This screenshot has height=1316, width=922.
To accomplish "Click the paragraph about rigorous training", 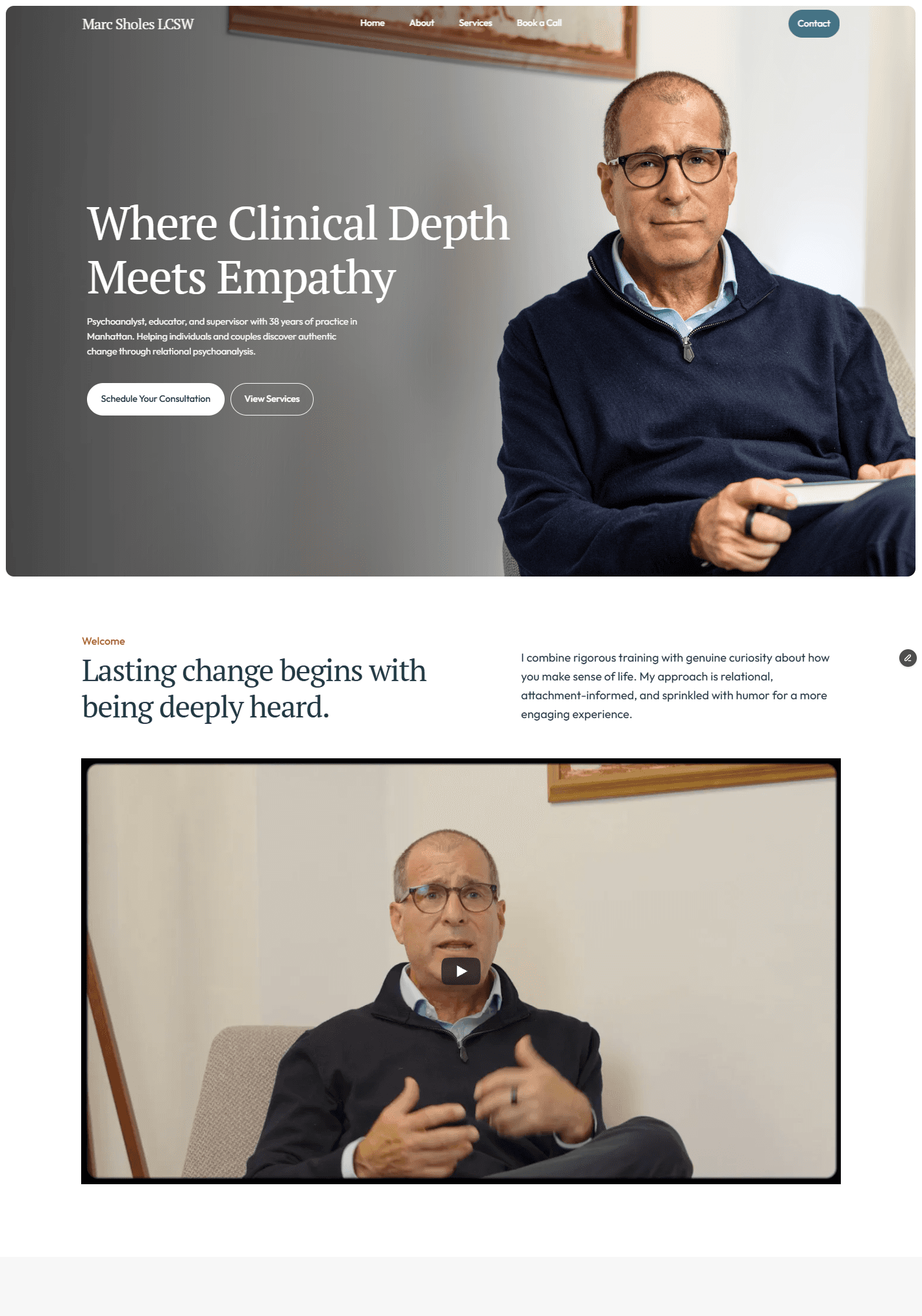I will 675,686.
